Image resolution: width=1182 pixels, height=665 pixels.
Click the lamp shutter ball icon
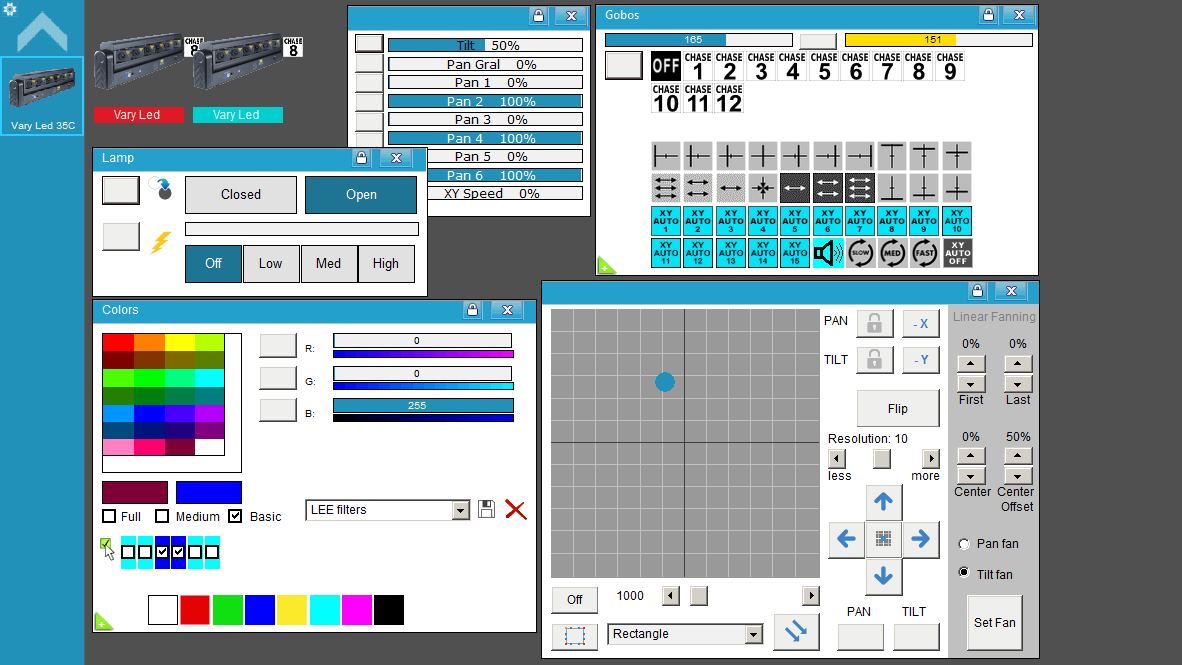tap(161, 188)
